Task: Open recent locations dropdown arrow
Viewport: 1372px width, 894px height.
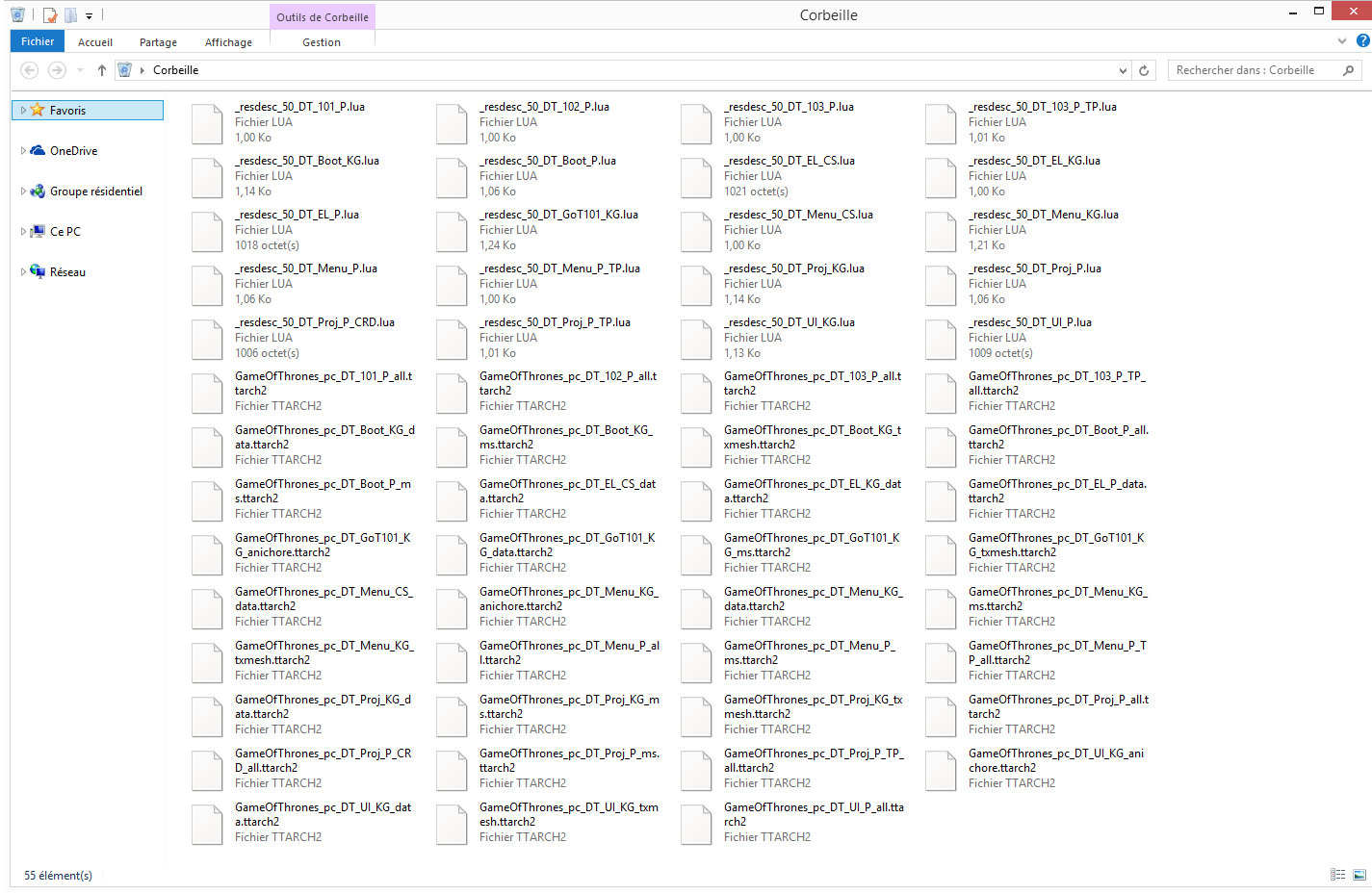Action: point(80,70)
